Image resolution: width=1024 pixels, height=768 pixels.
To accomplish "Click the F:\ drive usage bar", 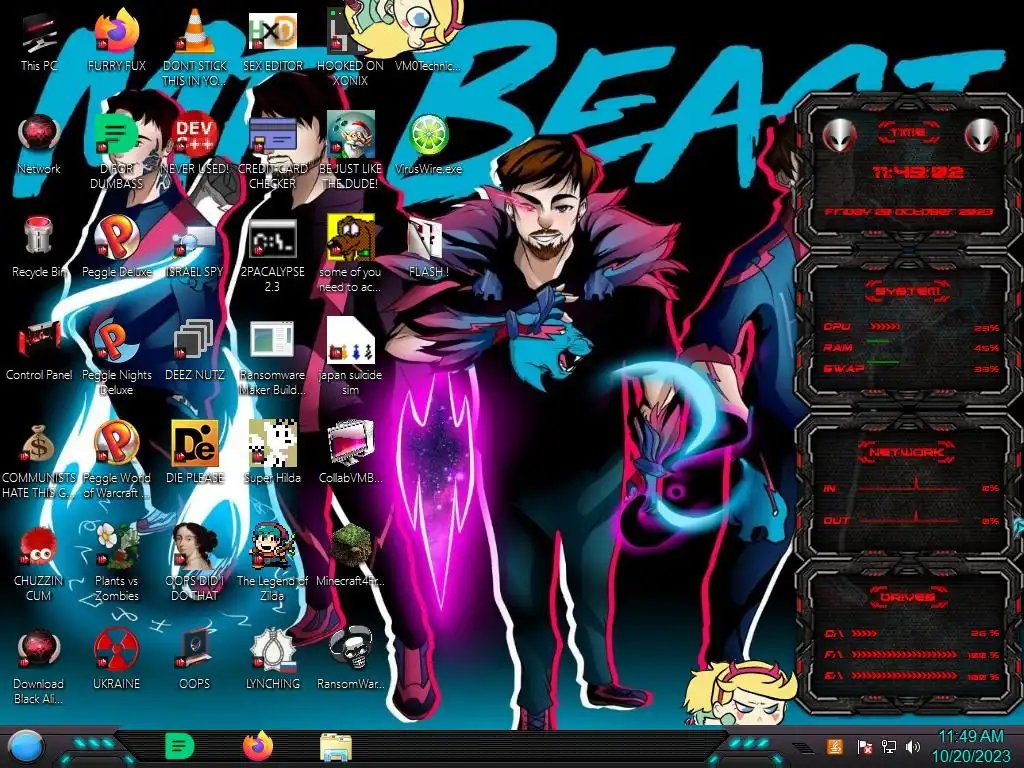I will coord(912,654).
